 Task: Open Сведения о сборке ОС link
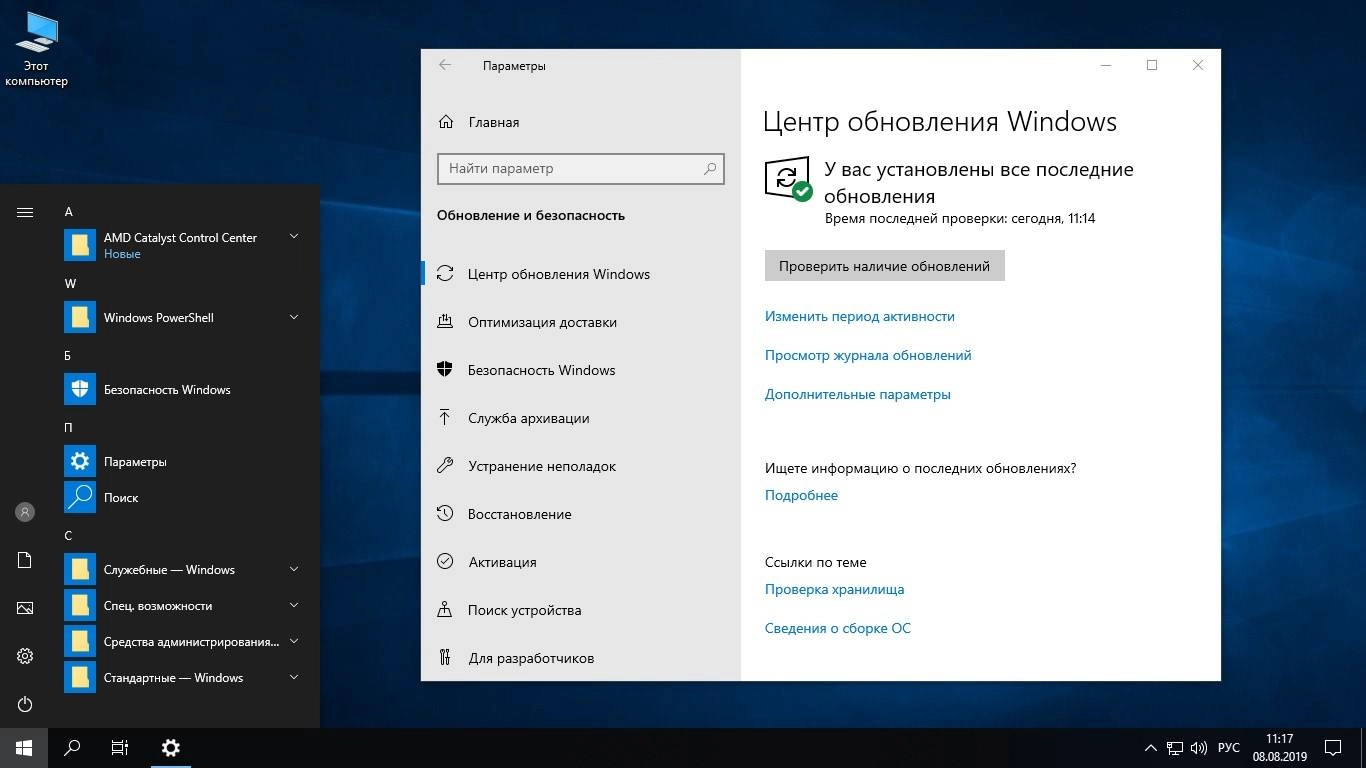[x=838, y=628]
